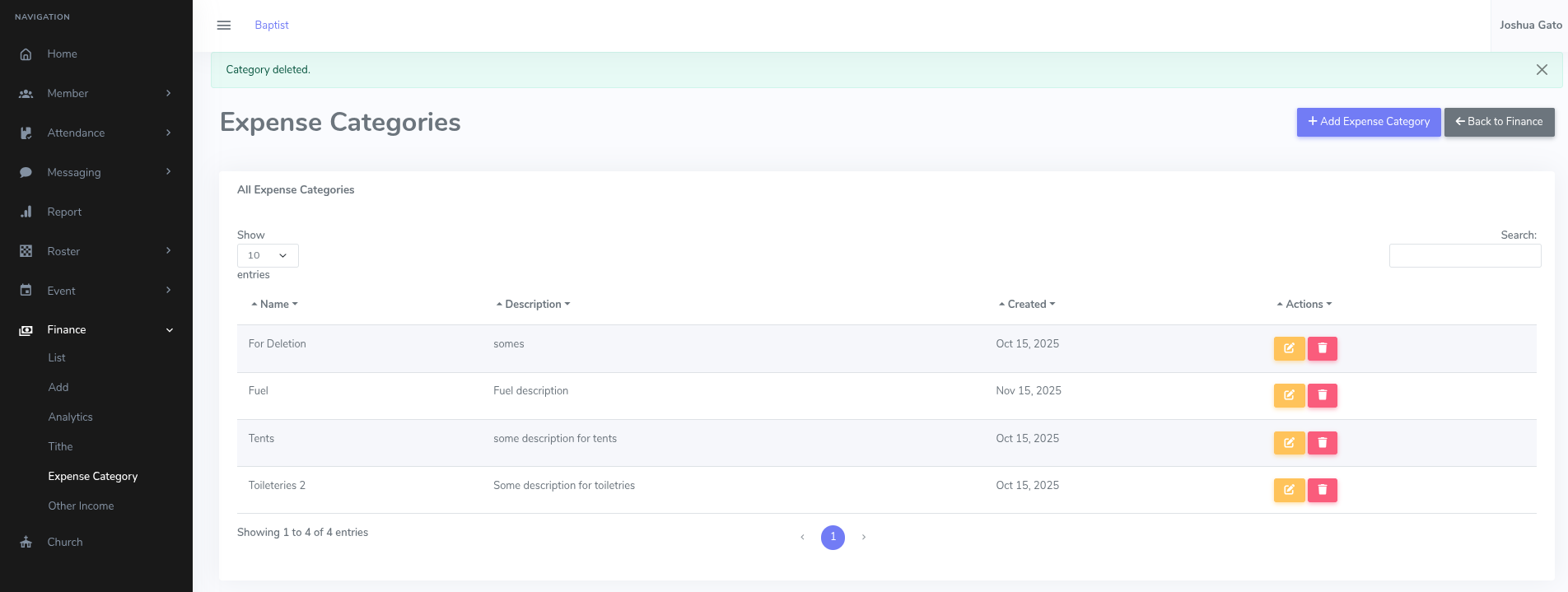Collapse the Finance menu
The height and width of the screenshot is (592, 1568).
(x=170, y=330)
